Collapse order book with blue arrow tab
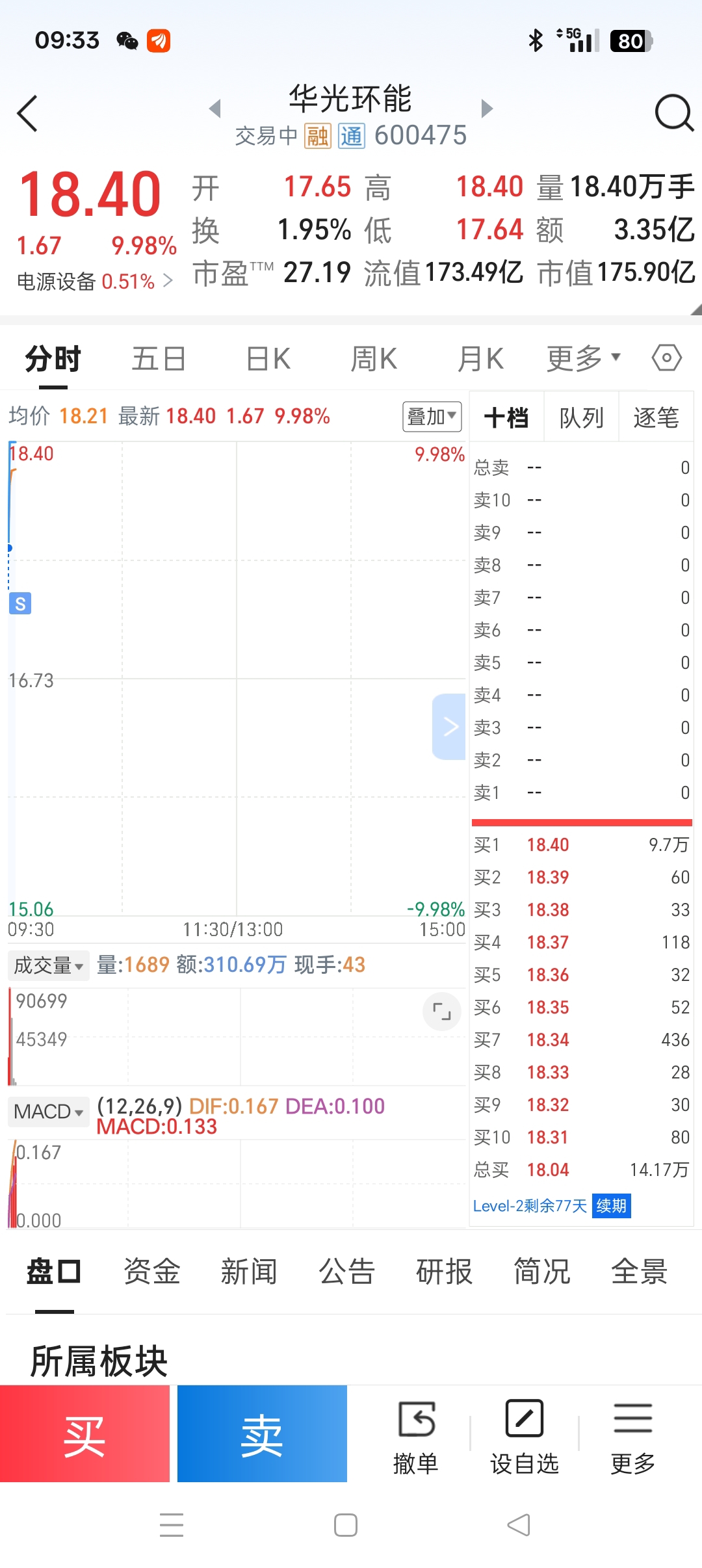The height and width of the screenshot is (1568, 702). (449, 726)
